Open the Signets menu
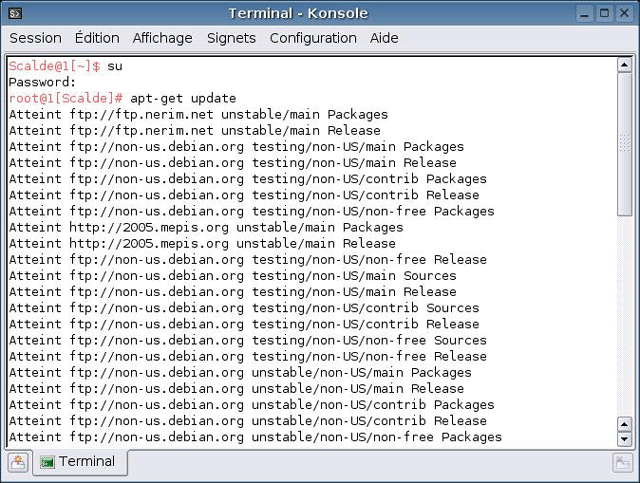This screenshot has width=640, height=483. [x=231, y=38]
